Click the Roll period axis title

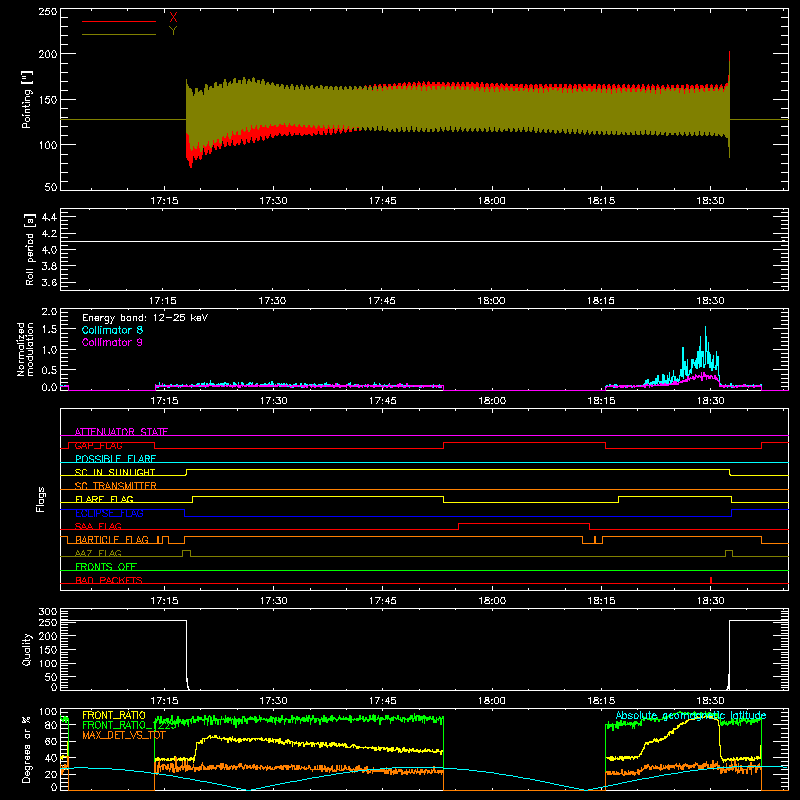[x=30, y=249]
